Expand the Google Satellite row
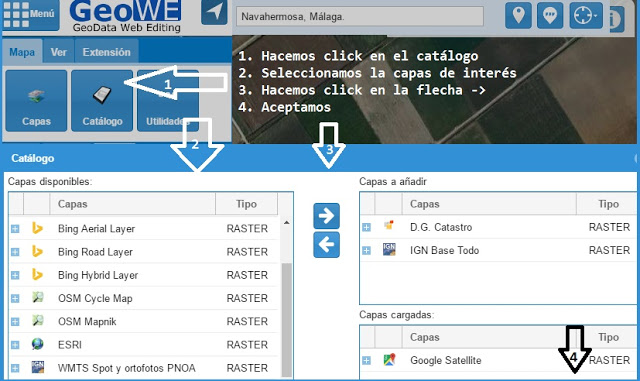 pos(367,360)
